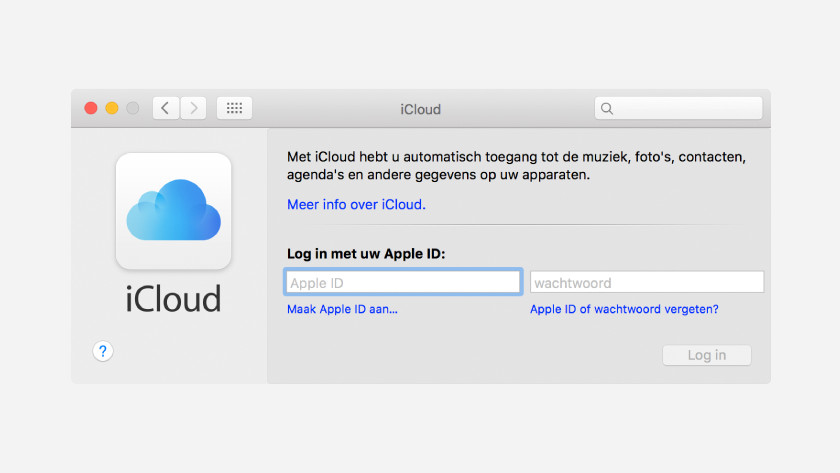Viewport: 840px width, 473px height.
Task: Open help with the question mark button
Action: pos(102,351)
